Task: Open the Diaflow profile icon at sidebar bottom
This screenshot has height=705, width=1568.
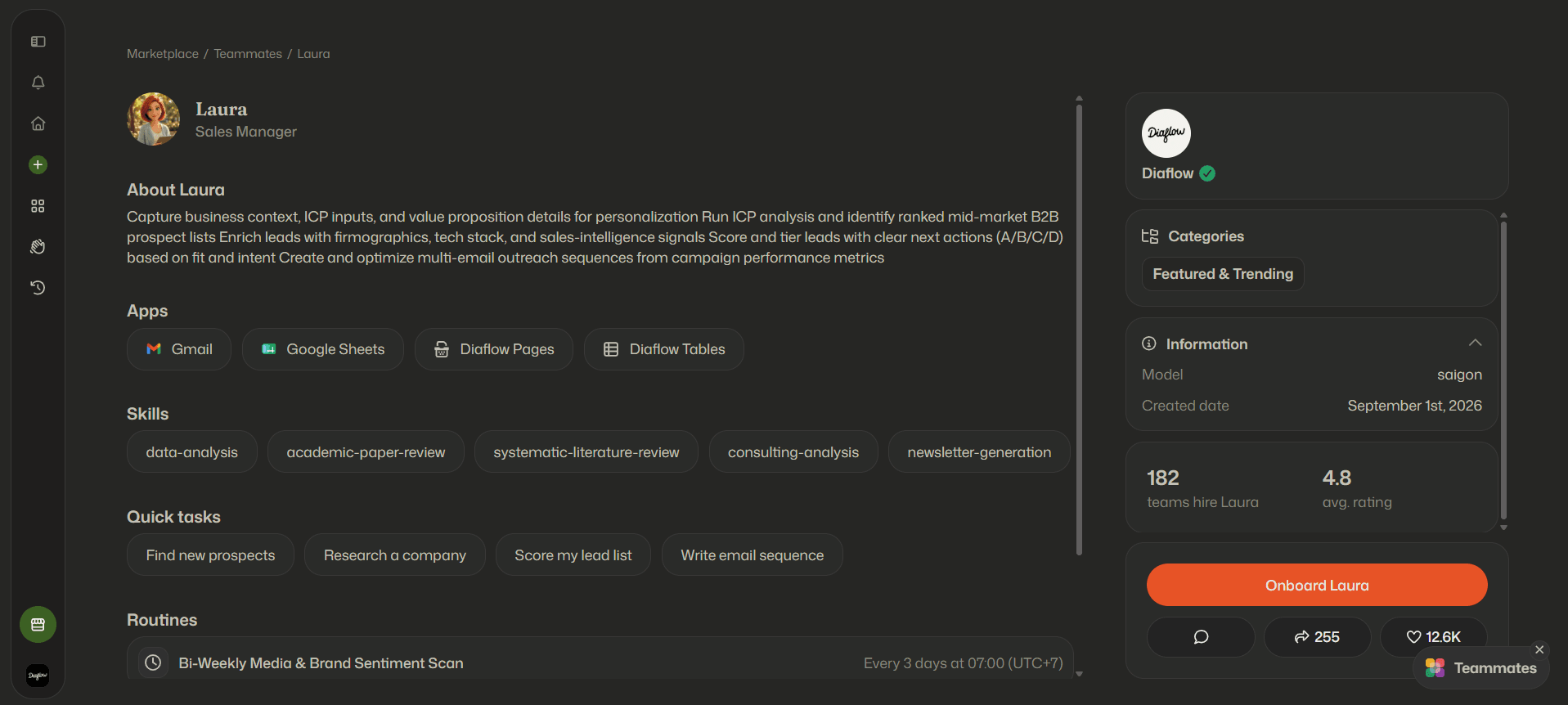Action: [38, 676]
